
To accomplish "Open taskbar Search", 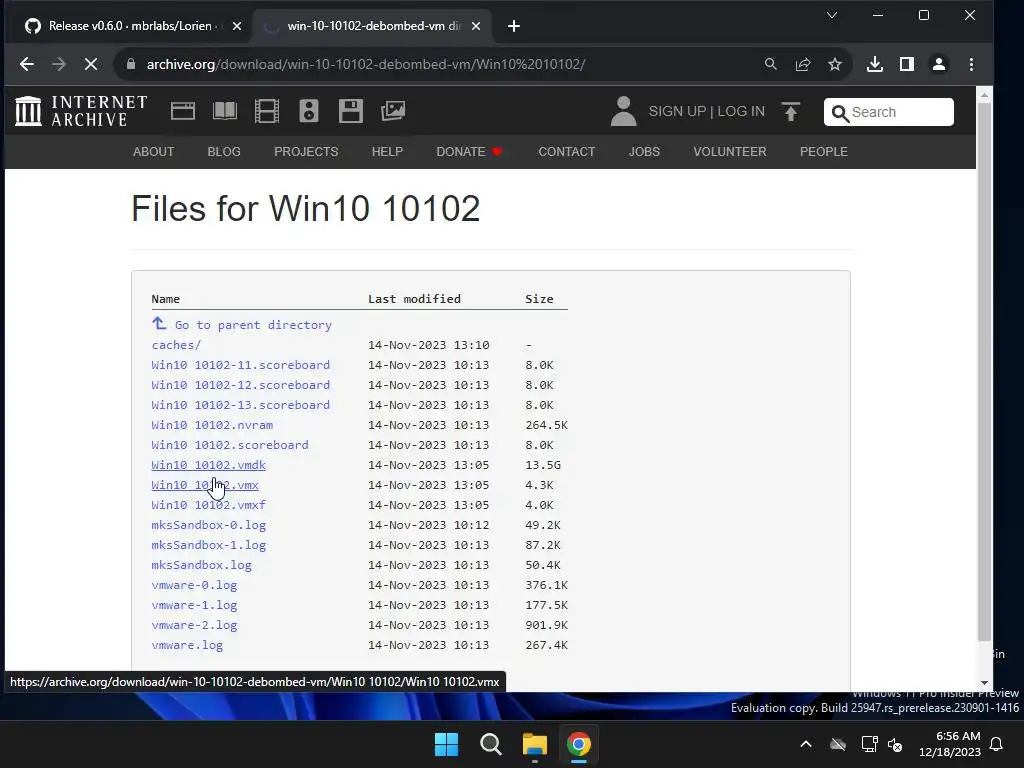I will point(490,744).
